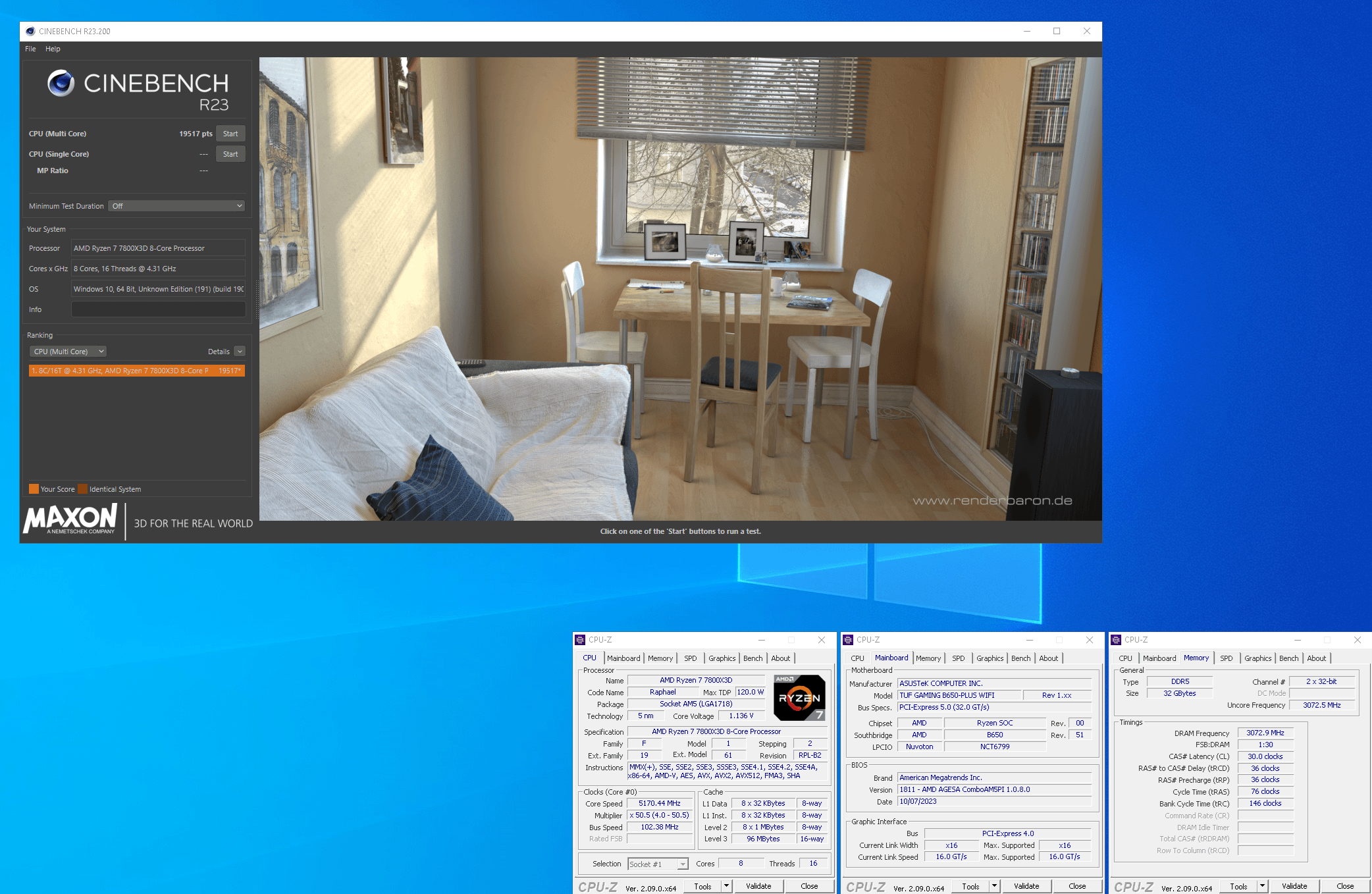This screenshot has height=894, width=1372.
Task: Click the Identical System legend swatch
Action: point(82,489)
